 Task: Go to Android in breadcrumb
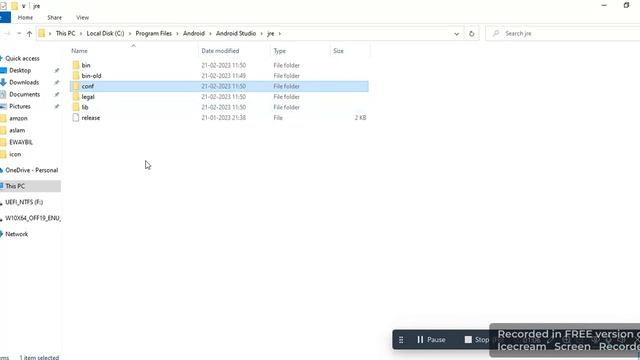194,33
